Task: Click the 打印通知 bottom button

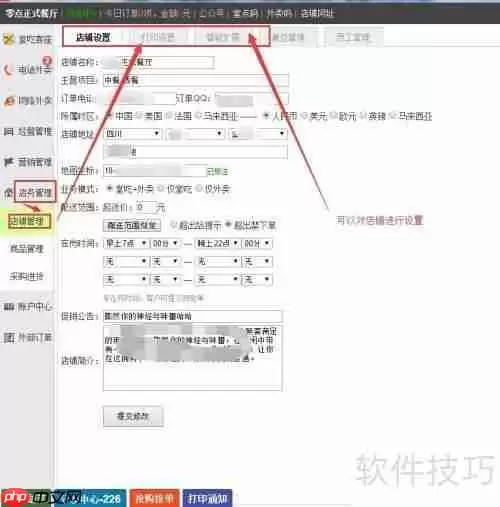Action: point(207,498)
